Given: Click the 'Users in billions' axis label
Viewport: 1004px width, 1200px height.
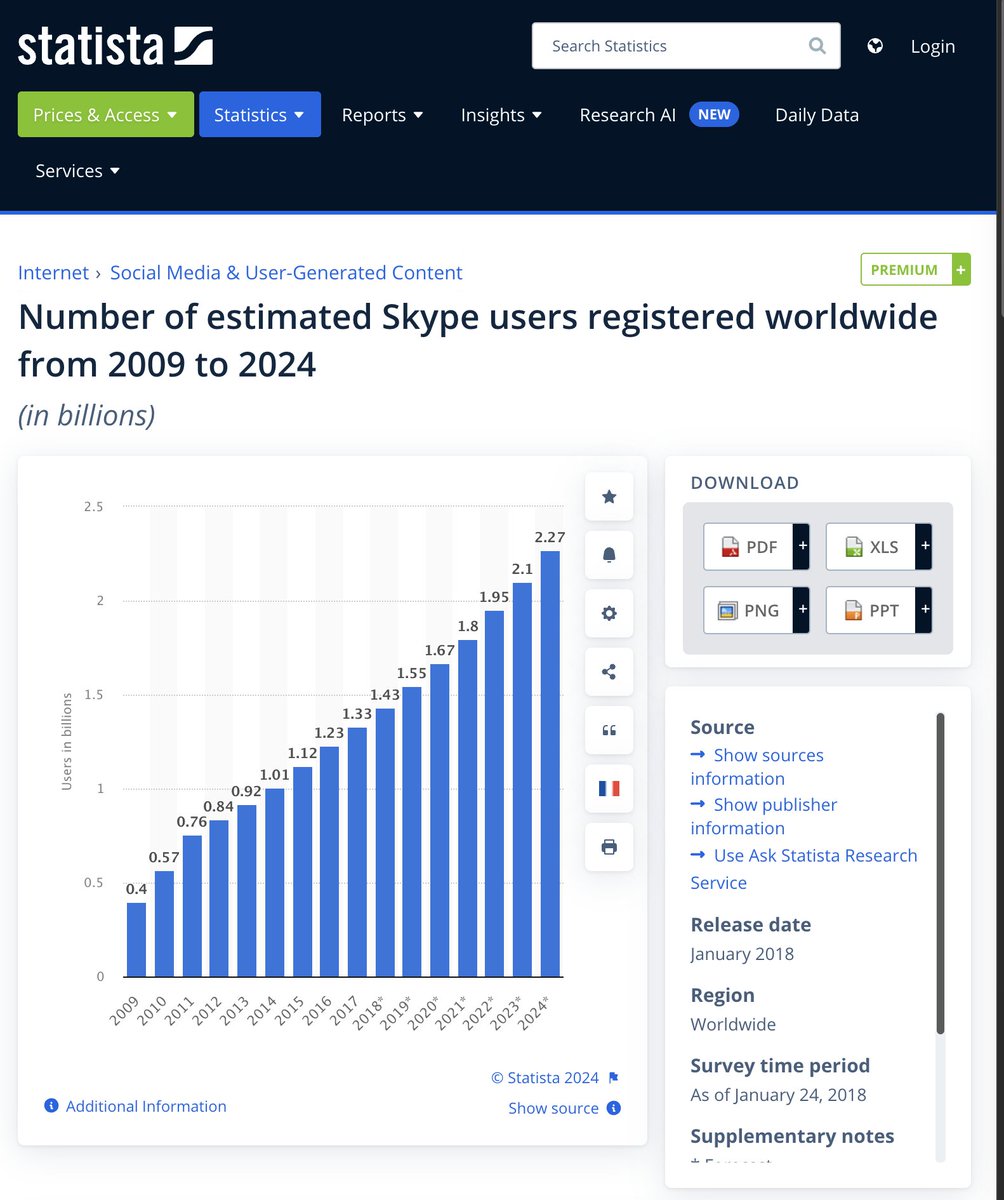Looking at the screenshot, I should 67,741.
